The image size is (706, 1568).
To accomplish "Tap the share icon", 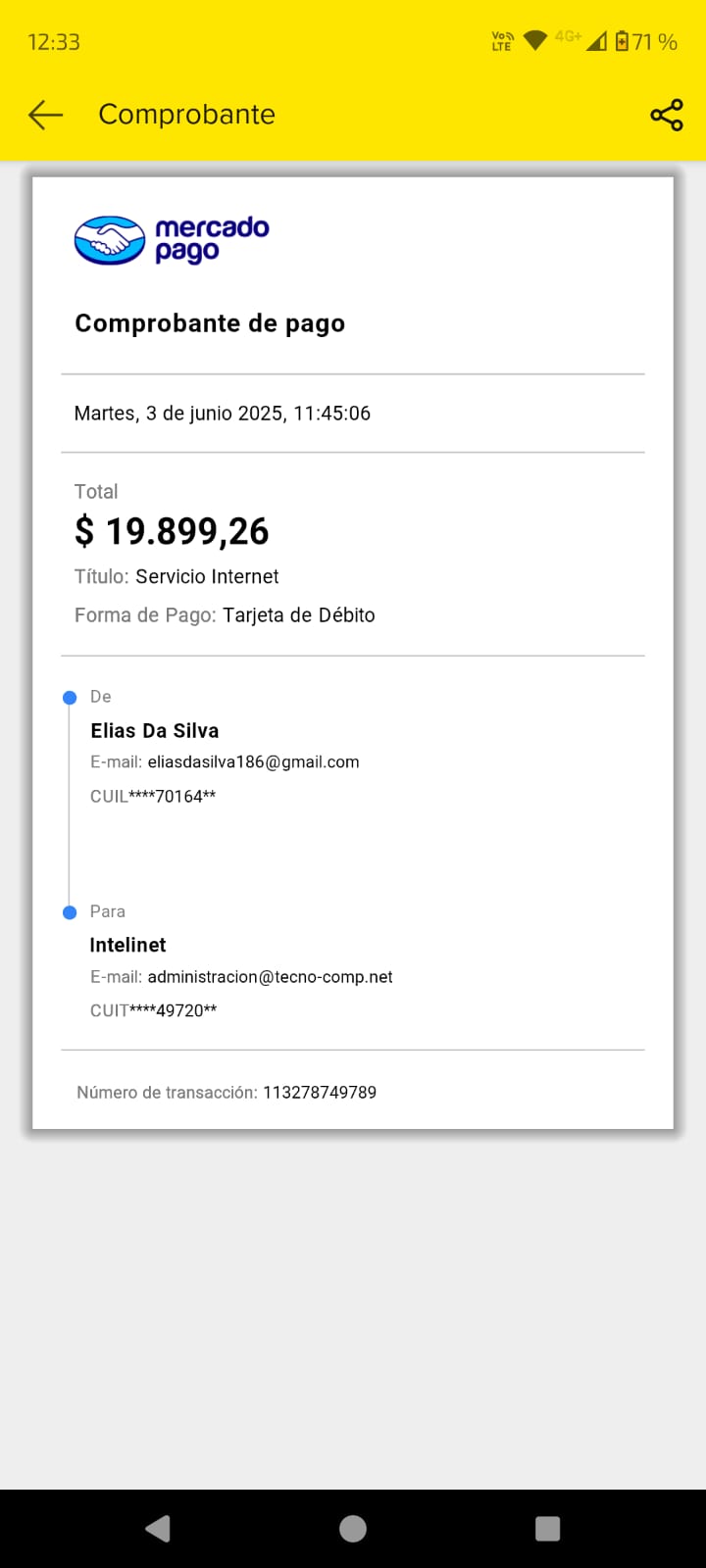I will (x=667, y=115).
